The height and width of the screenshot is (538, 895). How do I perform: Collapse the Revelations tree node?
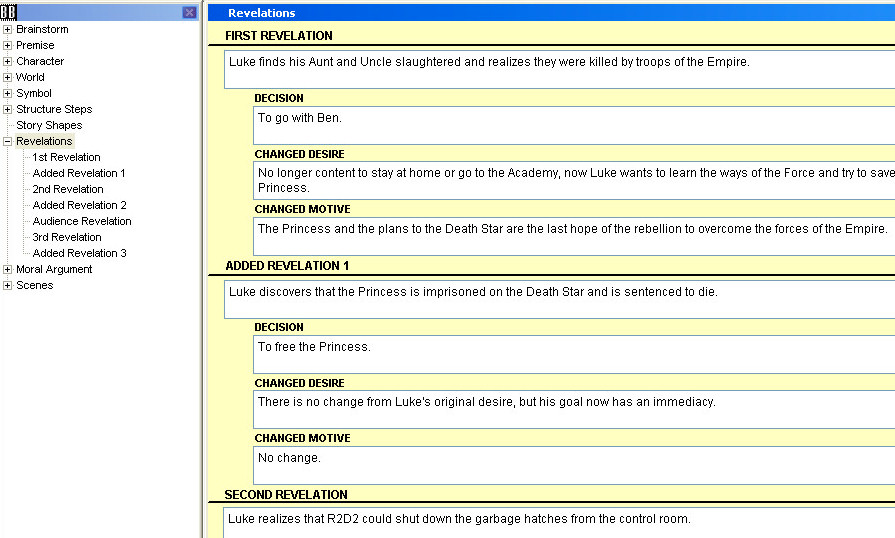[x=8, y=141]
